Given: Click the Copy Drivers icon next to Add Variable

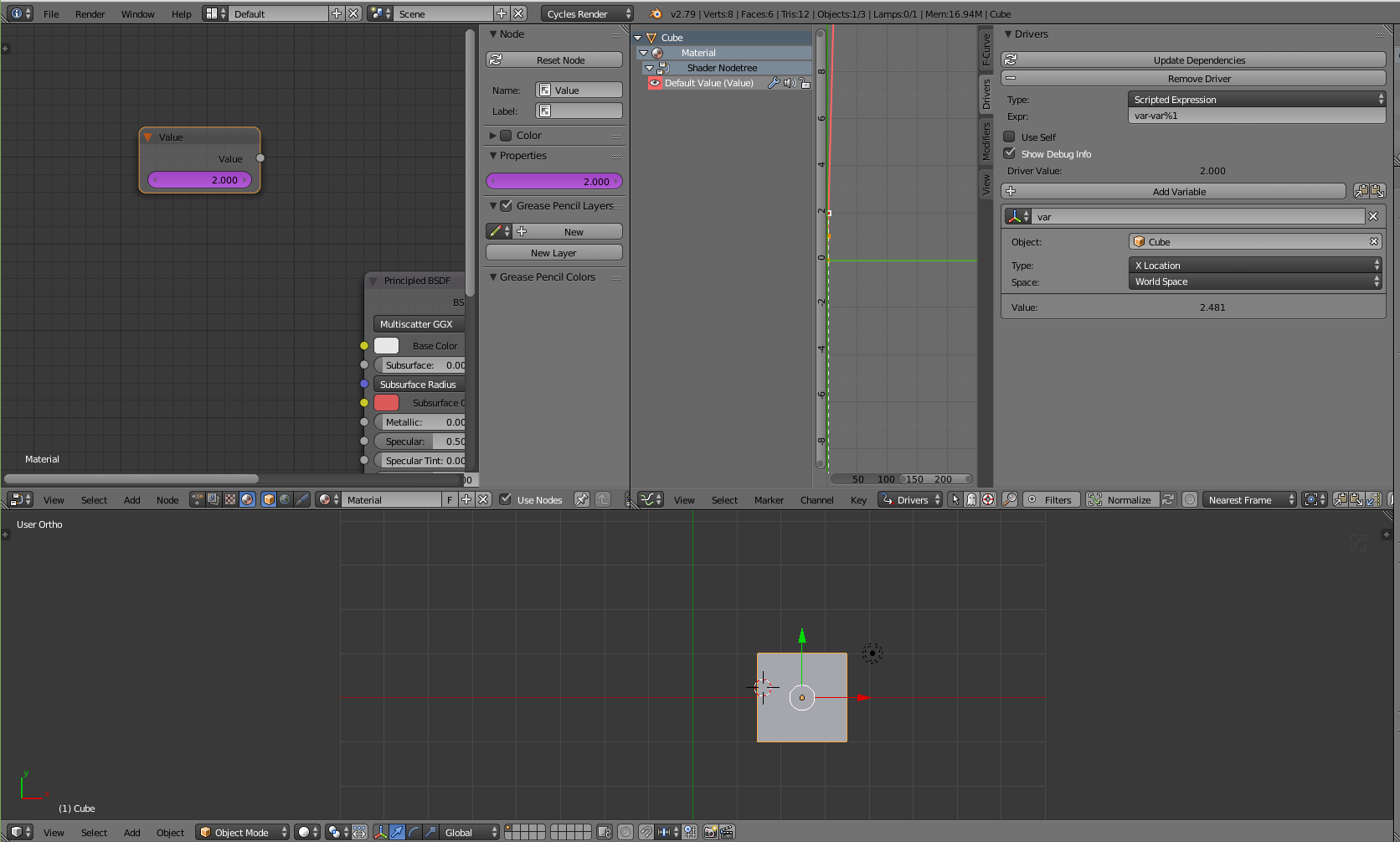Looking at the screenshot, I should point(1362,190).
